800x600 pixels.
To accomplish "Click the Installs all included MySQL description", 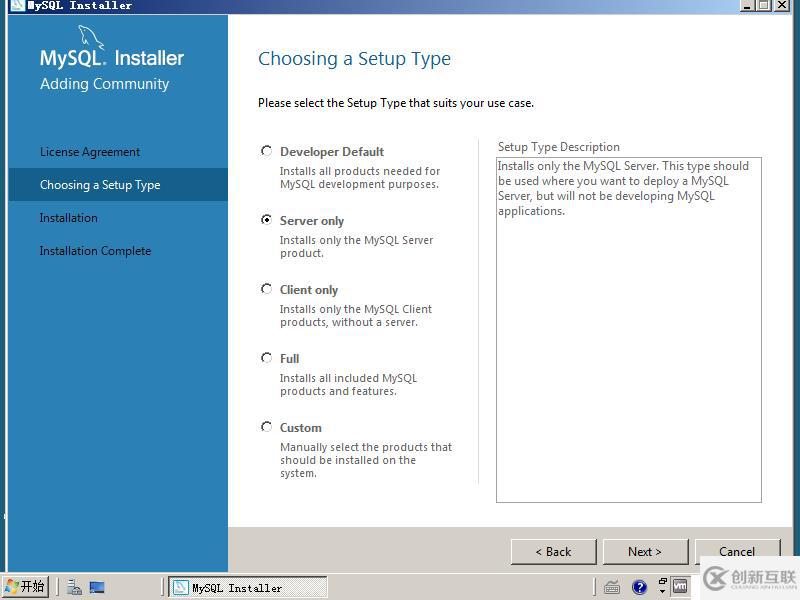I will (x=348, y=385).
